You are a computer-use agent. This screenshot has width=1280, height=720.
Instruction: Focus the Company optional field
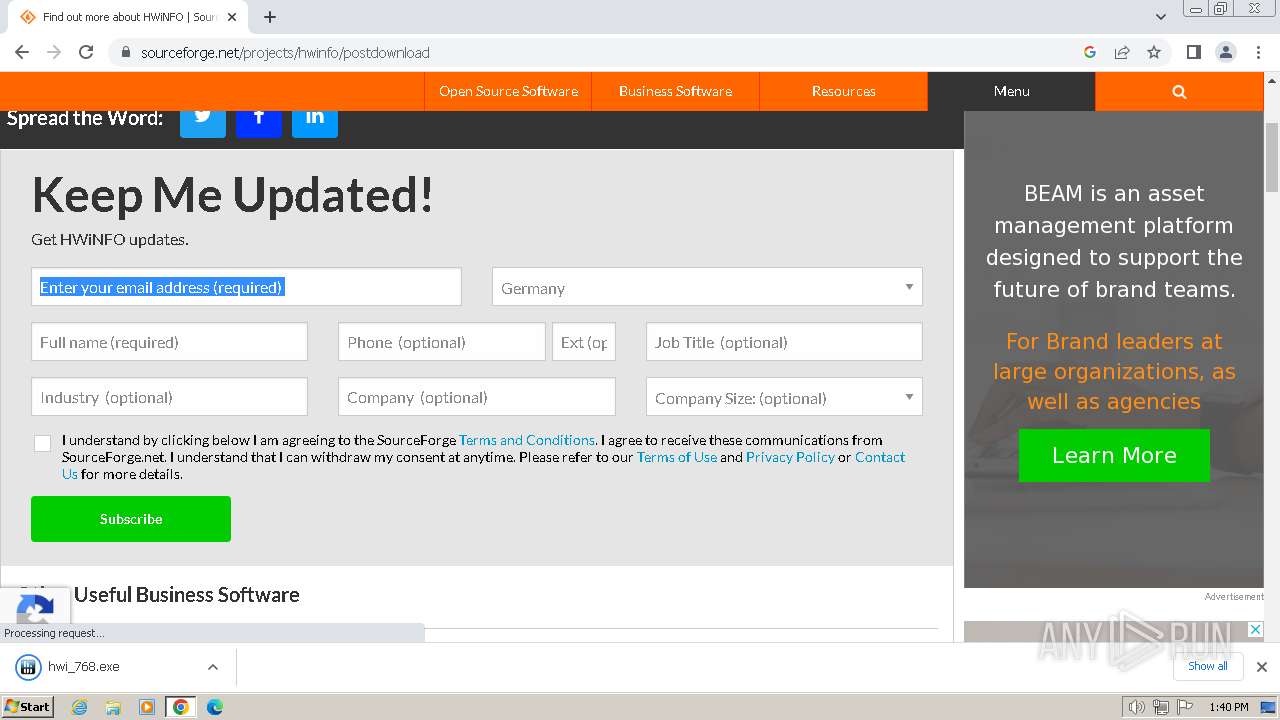point(476,397)
